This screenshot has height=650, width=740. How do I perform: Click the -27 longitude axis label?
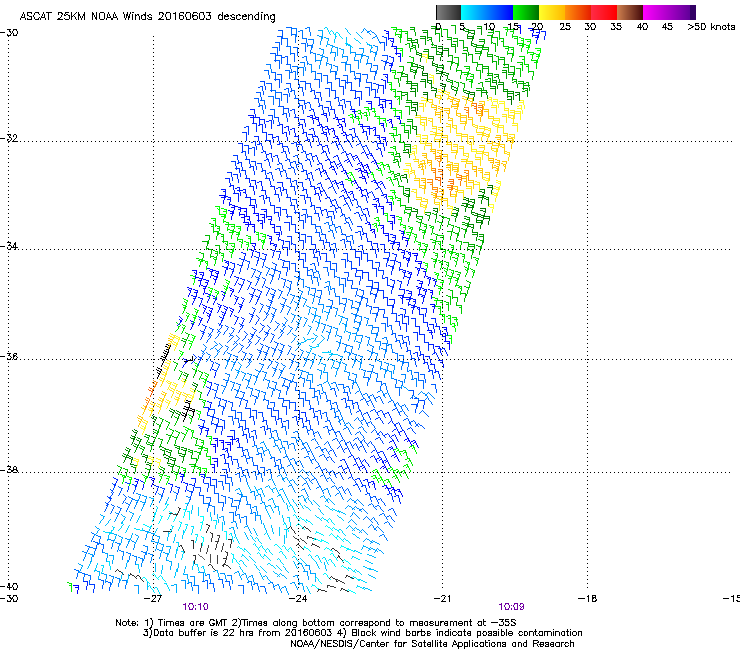pyautogui.click(x=153, y=599)
